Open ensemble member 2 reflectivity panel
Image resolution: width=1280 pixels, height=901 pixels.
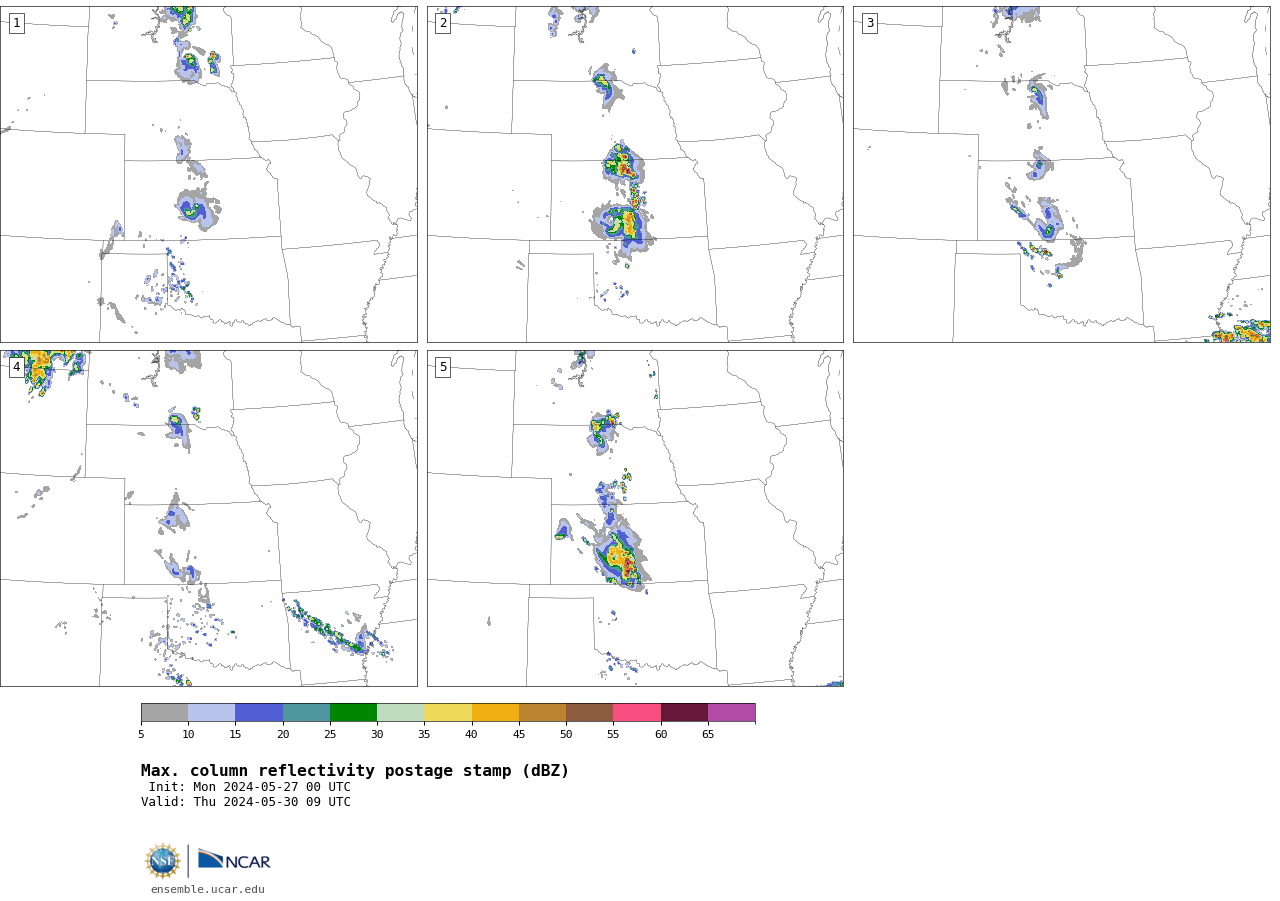[x=635, y=174]
